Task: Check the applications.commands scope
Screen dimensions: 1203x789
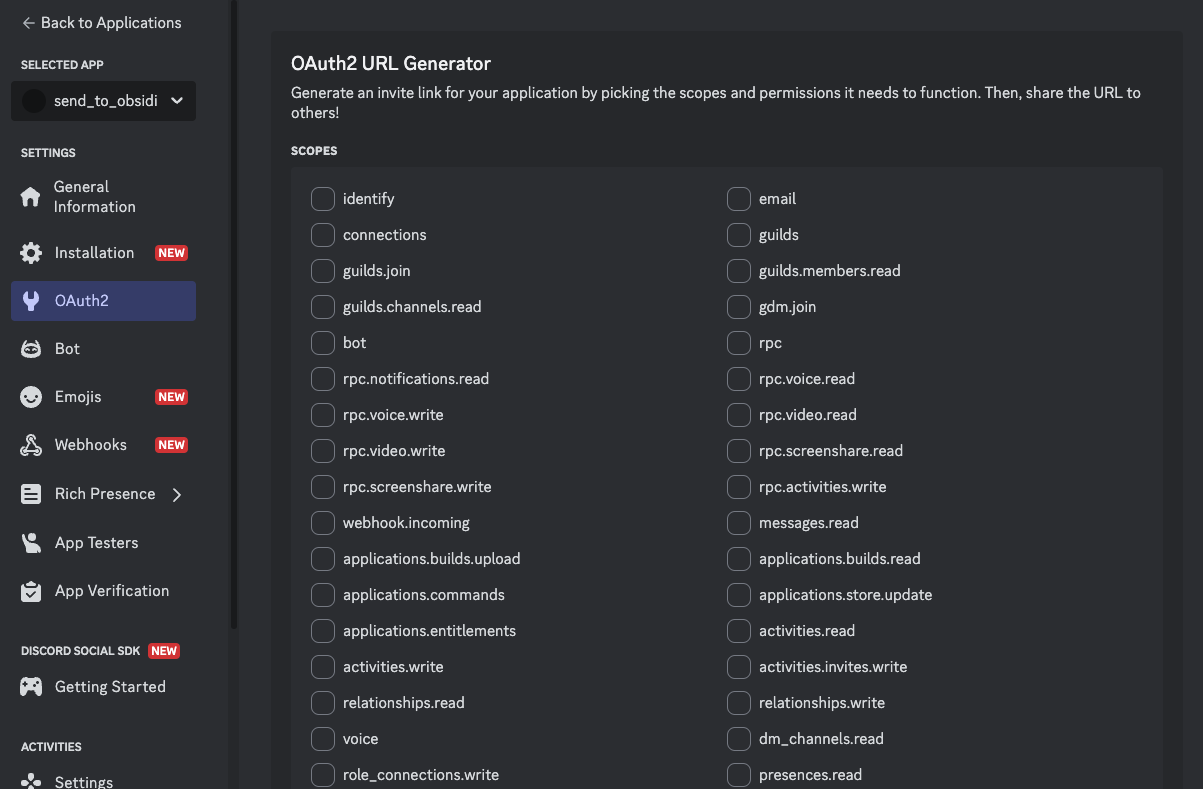Action: [x=322, y=595]
